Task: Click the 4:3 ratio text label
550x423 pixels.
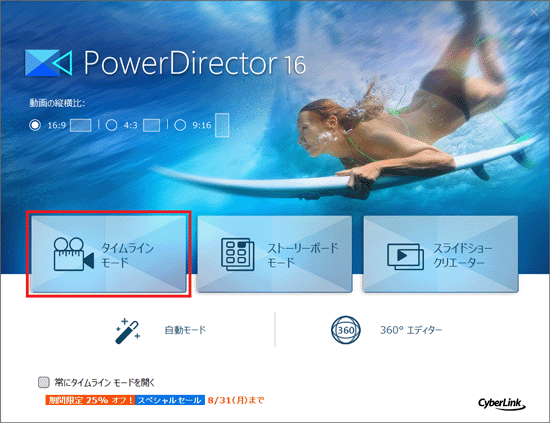Action: click(130, 125)
